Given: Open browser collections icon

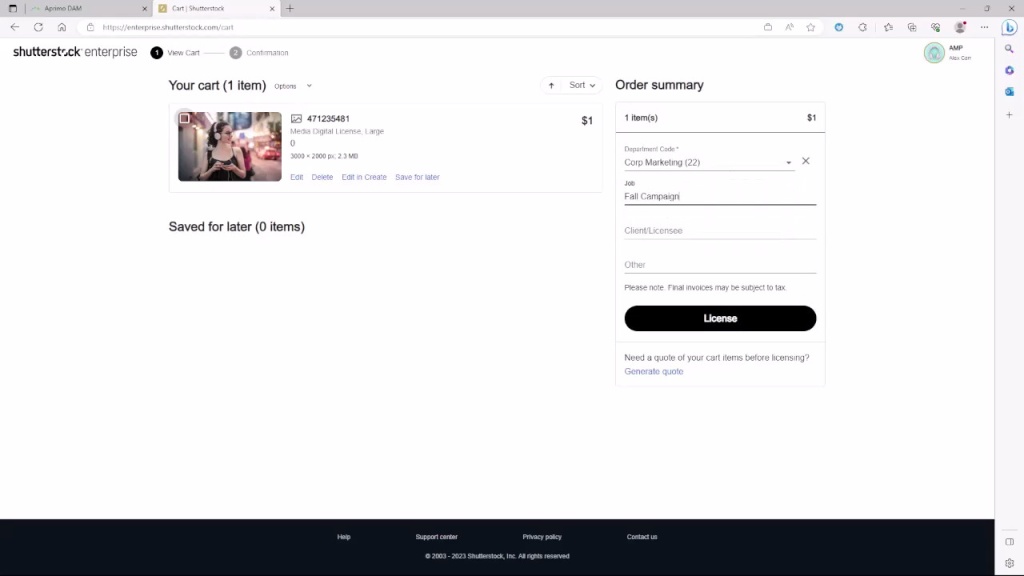Looking at the screenshot, I should [x=912, y=27].
